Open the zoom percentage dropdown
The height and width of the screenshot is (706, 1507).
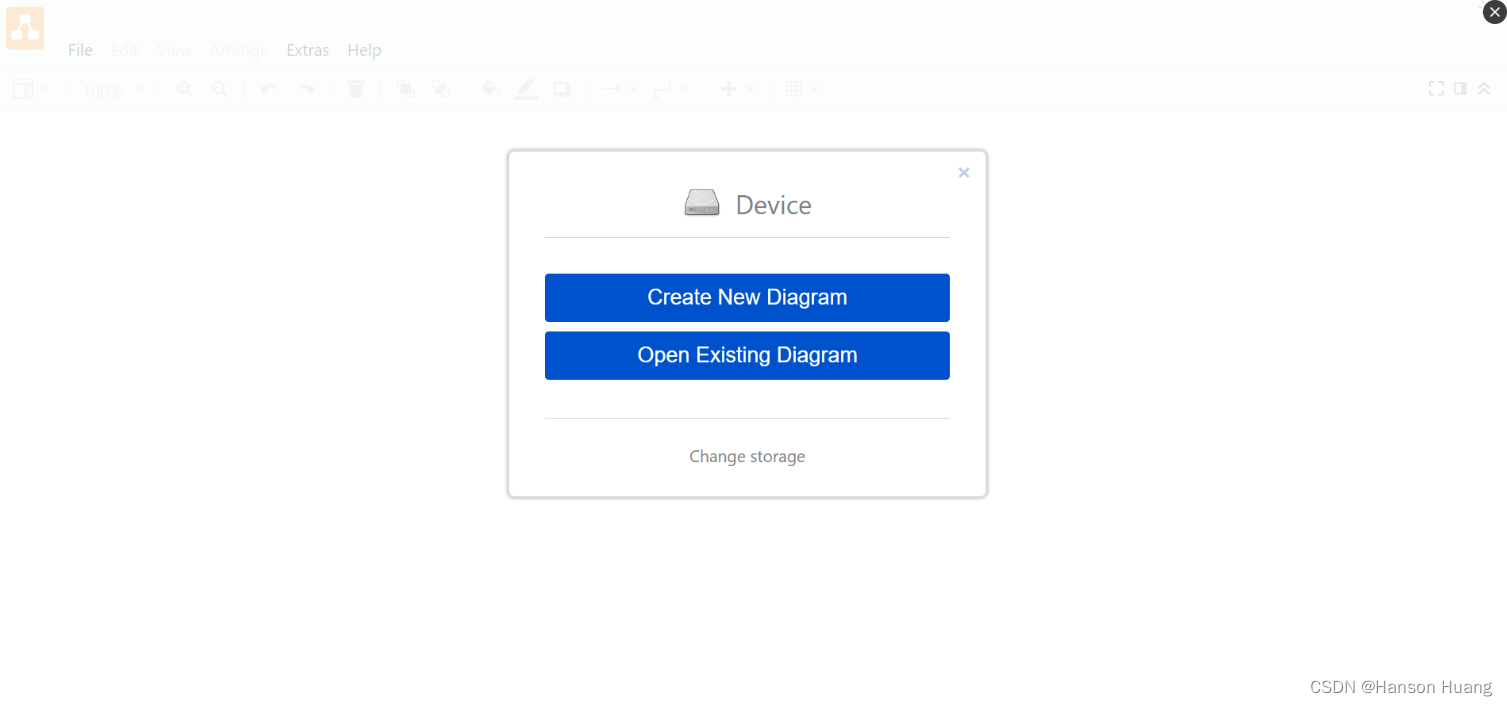click(110, 90)
